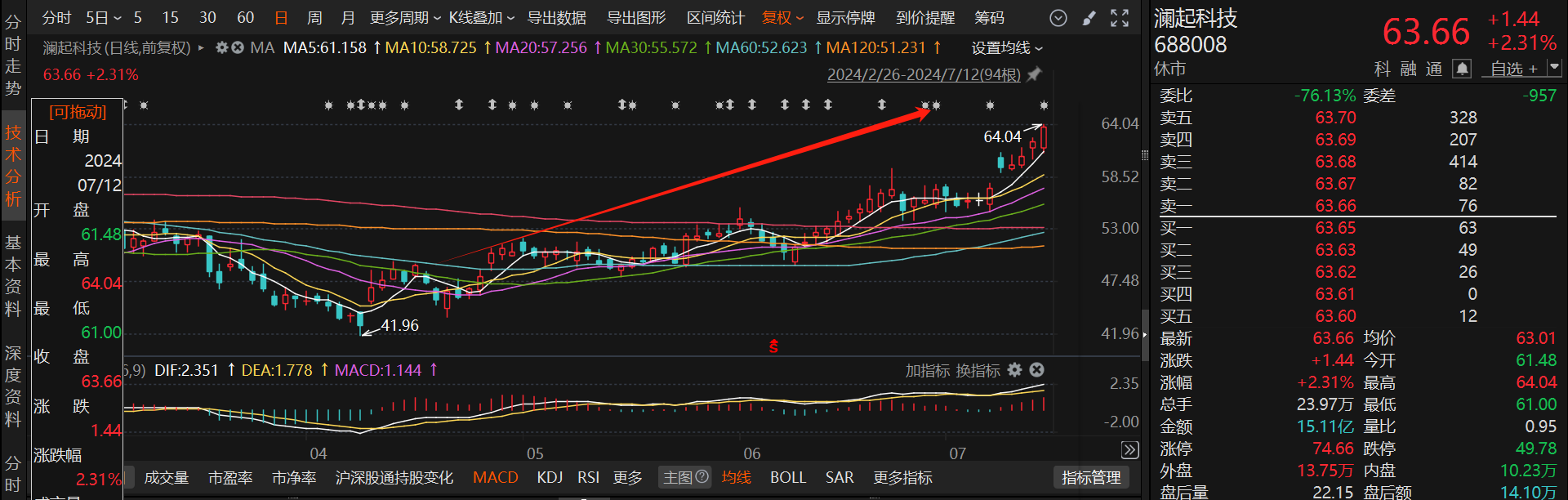
Task: Click the last event star marker above chart
Action: coord(1044,105)
